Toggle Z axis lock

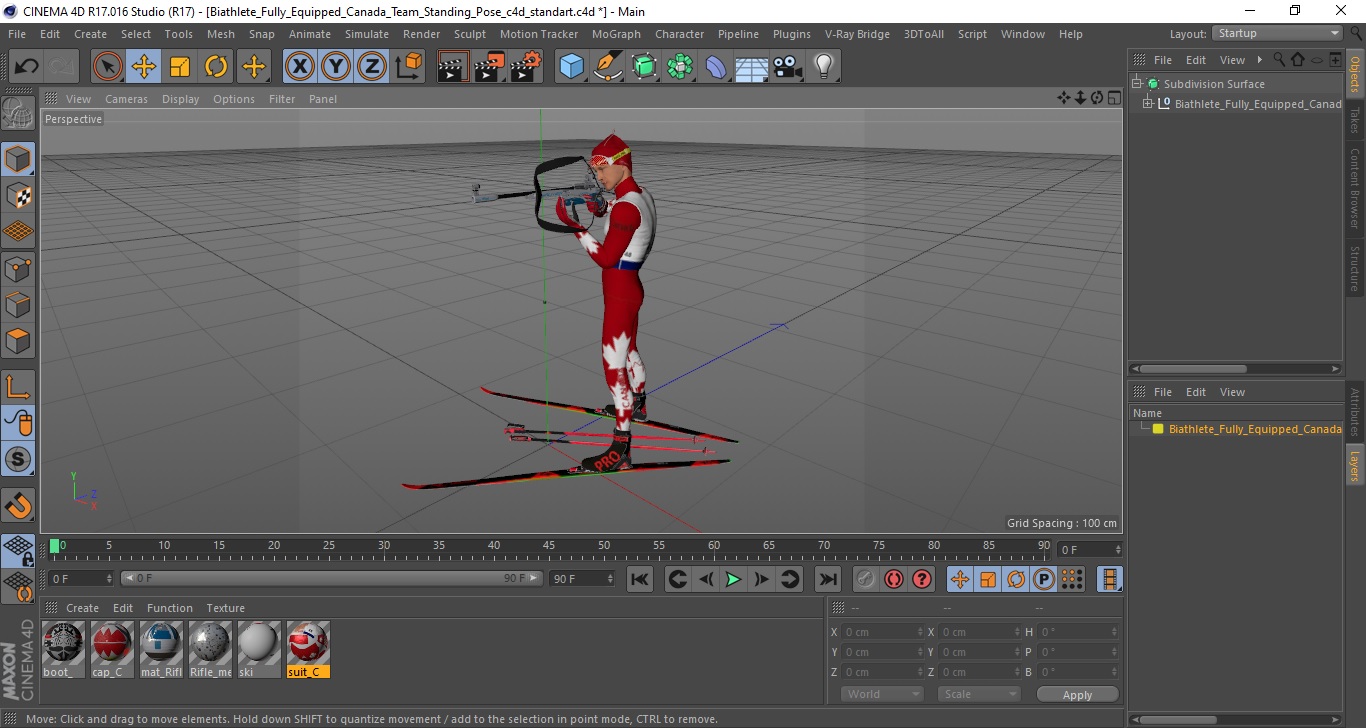(372, 67)
